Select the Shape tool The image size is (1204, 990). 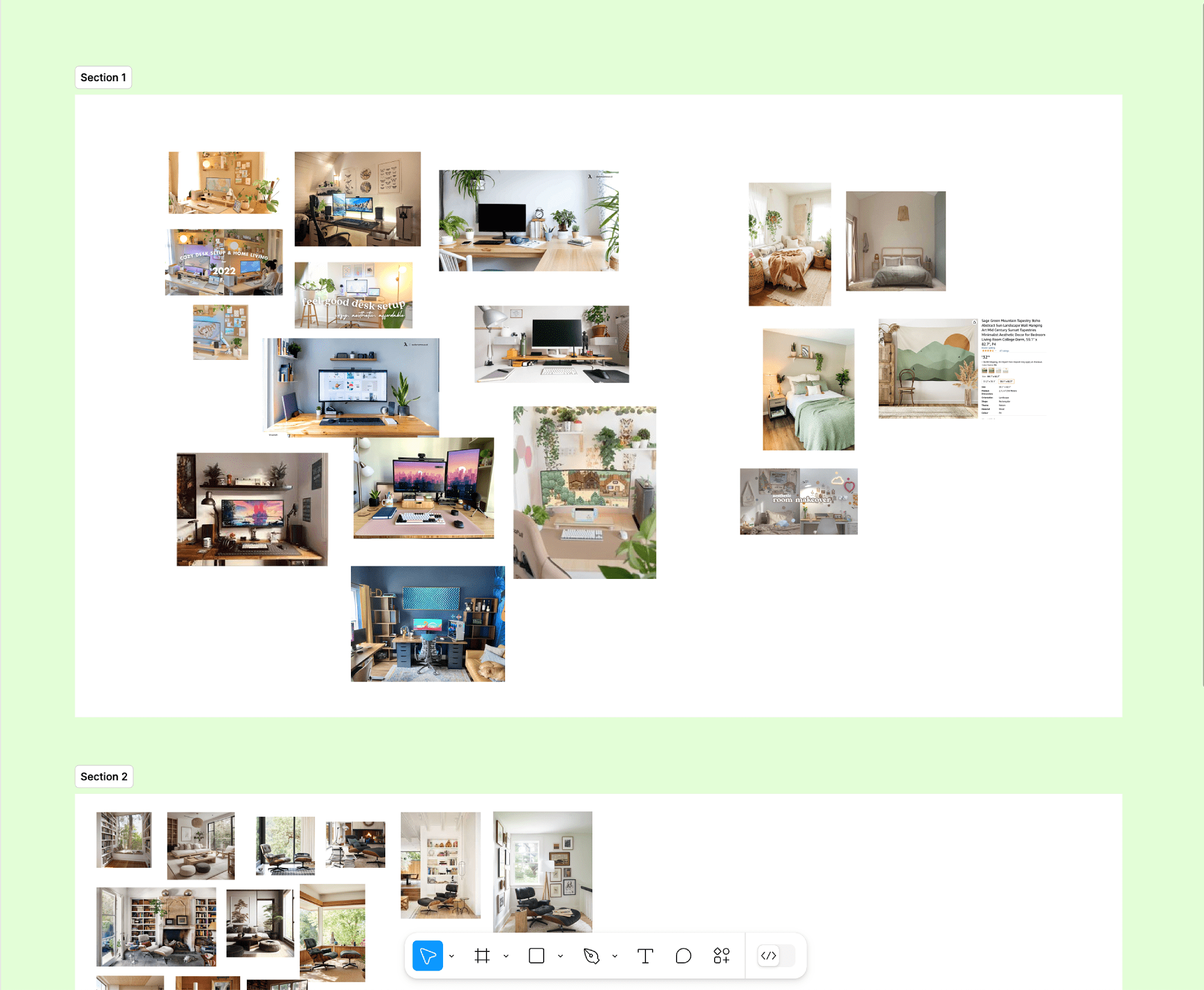(536, 956)
